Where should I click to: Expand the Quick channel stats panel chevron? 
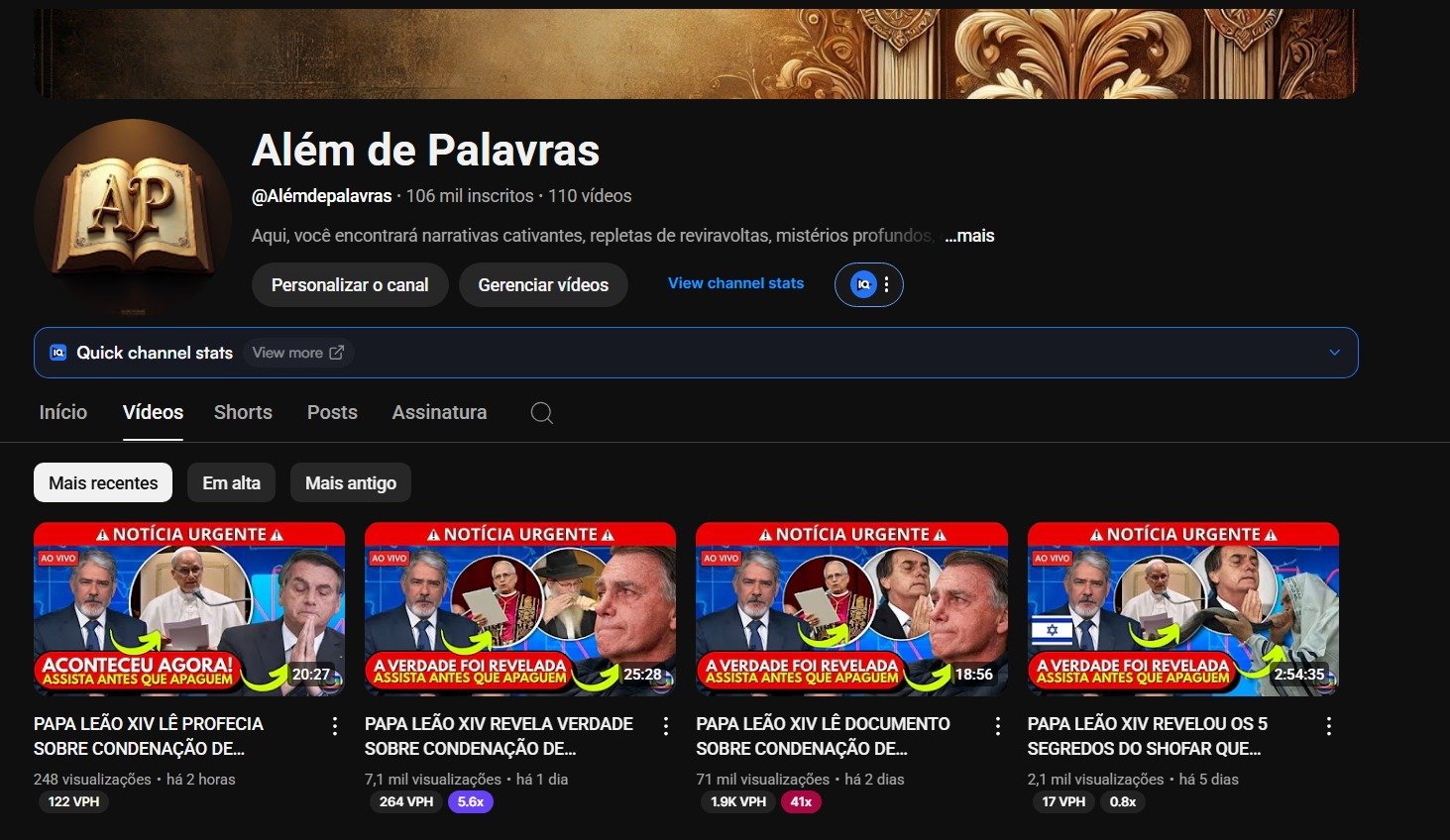click(1334, 353)
